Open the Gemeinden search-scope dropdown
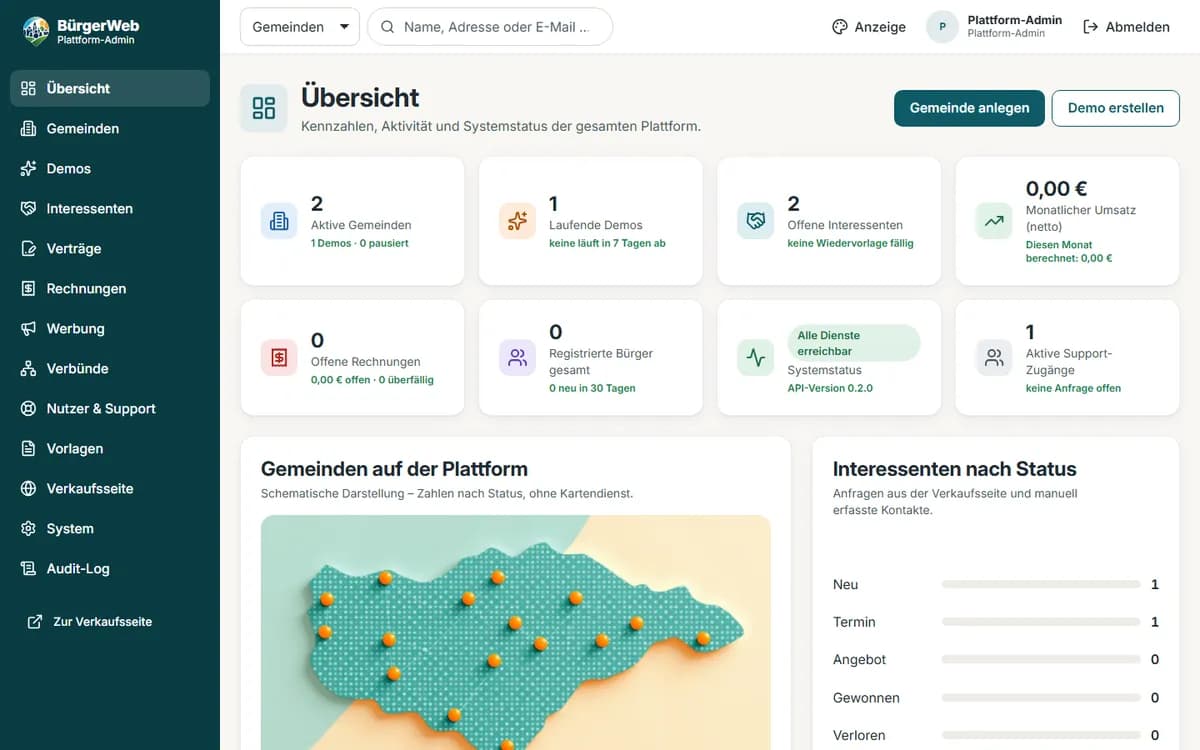 300,27
